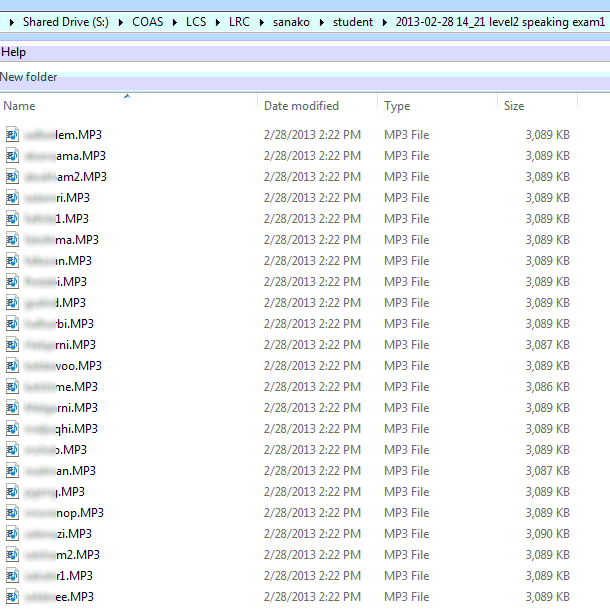Select the MP3 icon next to voo.MP3
Viewport: 610px width, 615px height.
pyautogui.click(x=12, y=366)
